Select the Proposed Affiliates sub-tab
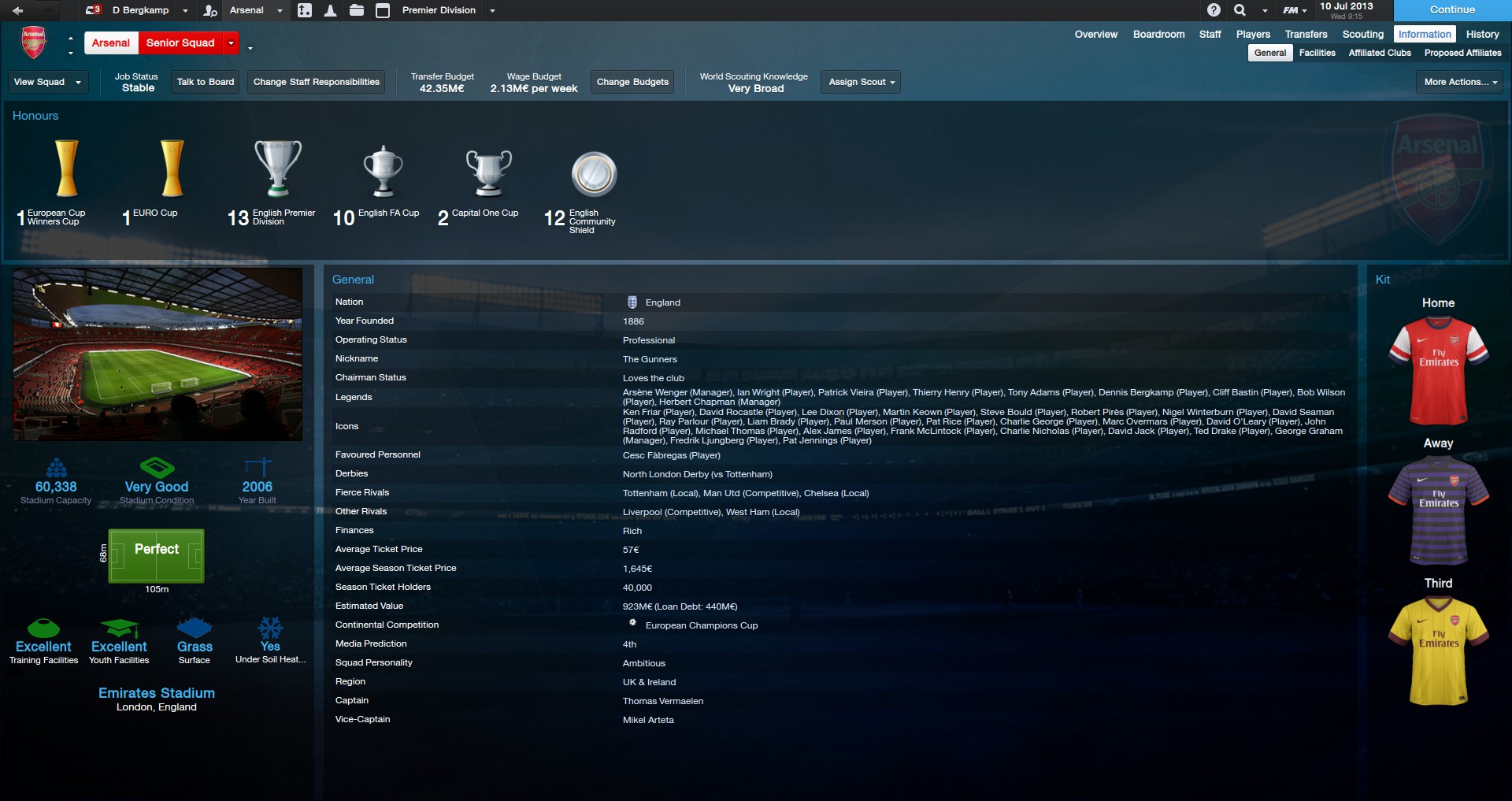The image size is (1512, 801). pos(1462,53)
